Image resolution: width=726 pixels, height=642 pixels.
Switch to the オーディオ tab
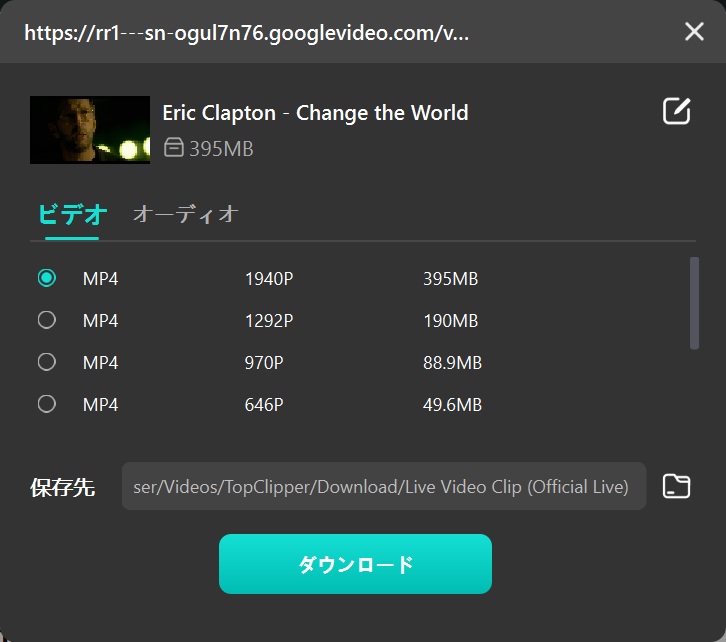[185, 214]
